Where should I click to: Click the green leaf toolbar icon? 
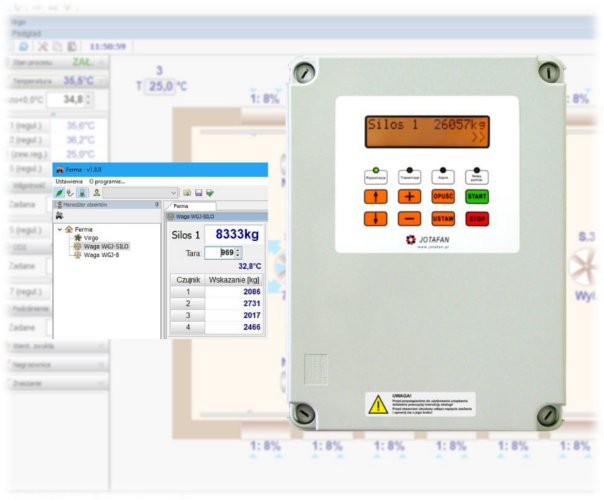[59, 192]
